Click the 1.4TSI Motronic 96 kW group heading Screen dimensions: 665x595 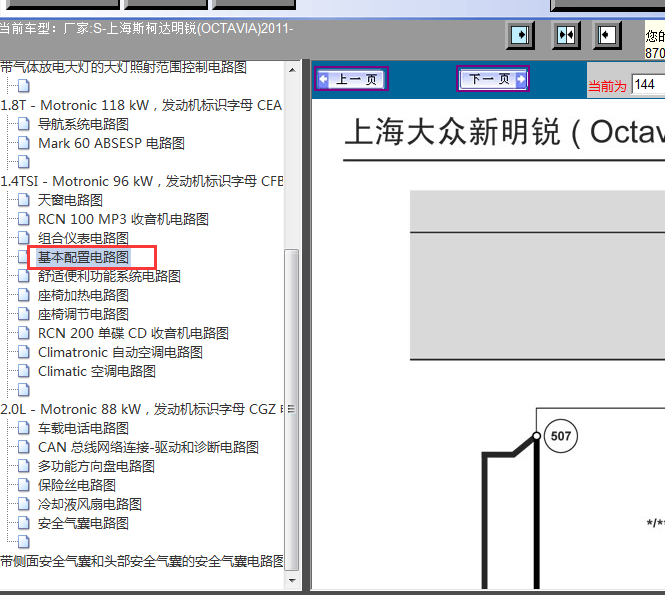coord(142,181)
